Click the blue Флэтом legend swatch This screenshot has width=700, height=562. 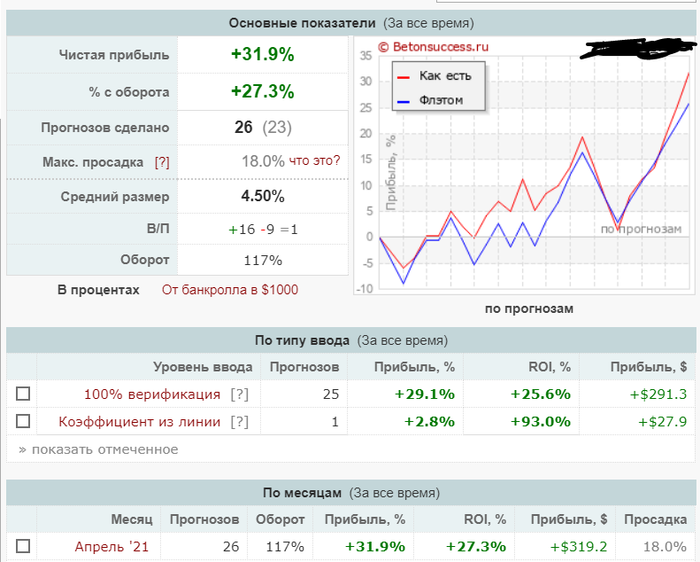tap(403, 102)
